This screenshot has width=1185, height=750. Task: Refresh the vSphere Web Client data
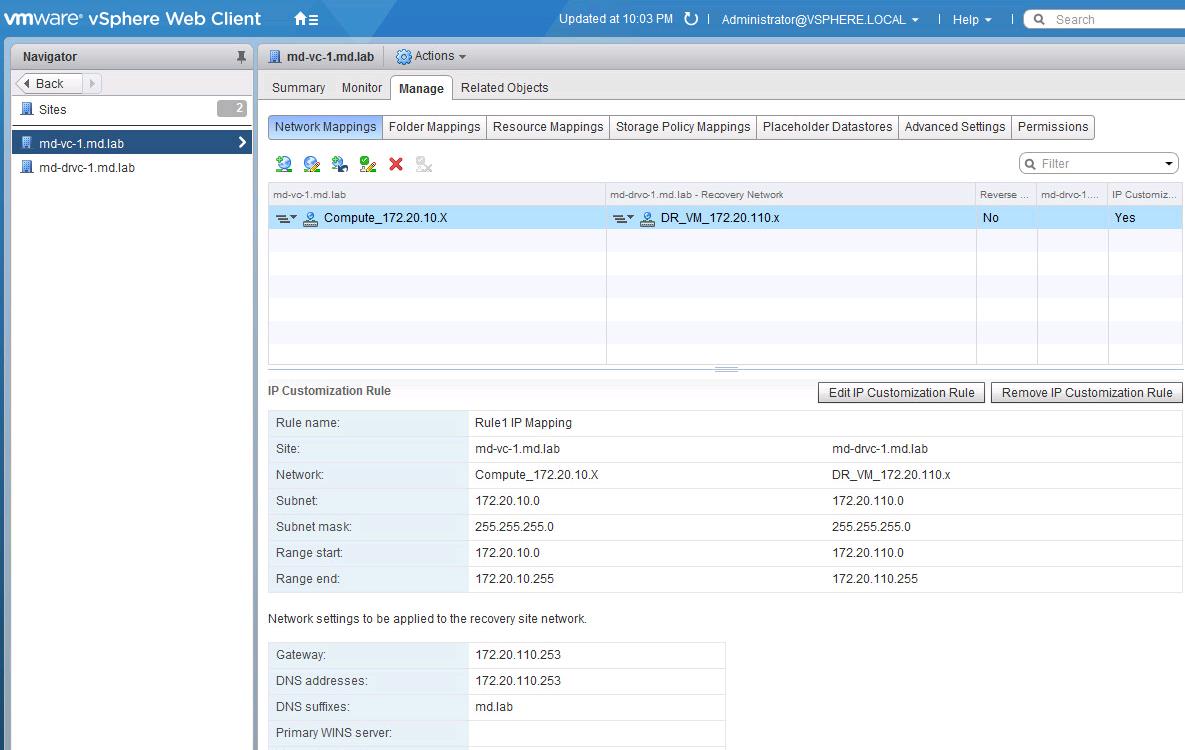[691, 19]
